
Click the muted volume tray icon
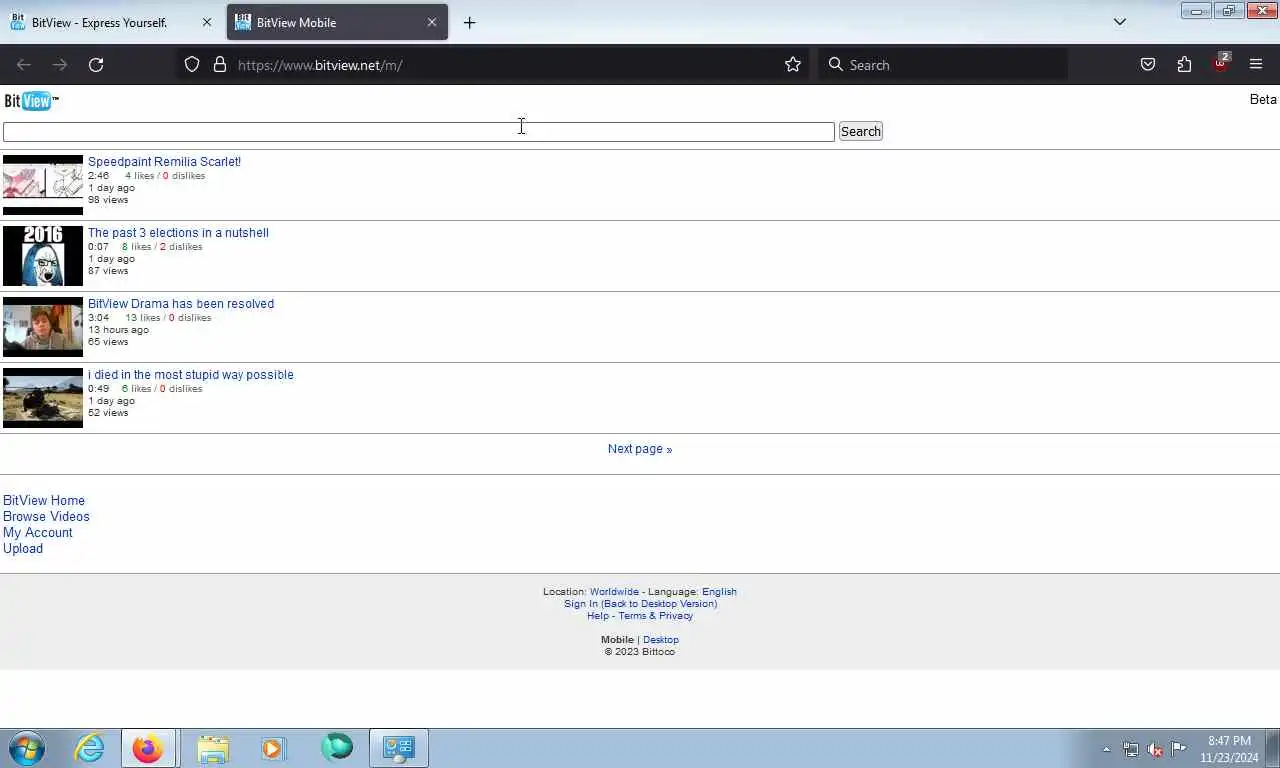(x=1155, y=749)
